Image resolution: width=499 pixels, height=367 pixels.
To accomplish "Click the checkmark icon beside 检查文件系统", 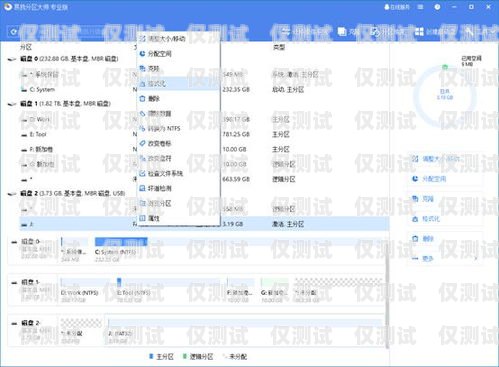I will 142,174.
